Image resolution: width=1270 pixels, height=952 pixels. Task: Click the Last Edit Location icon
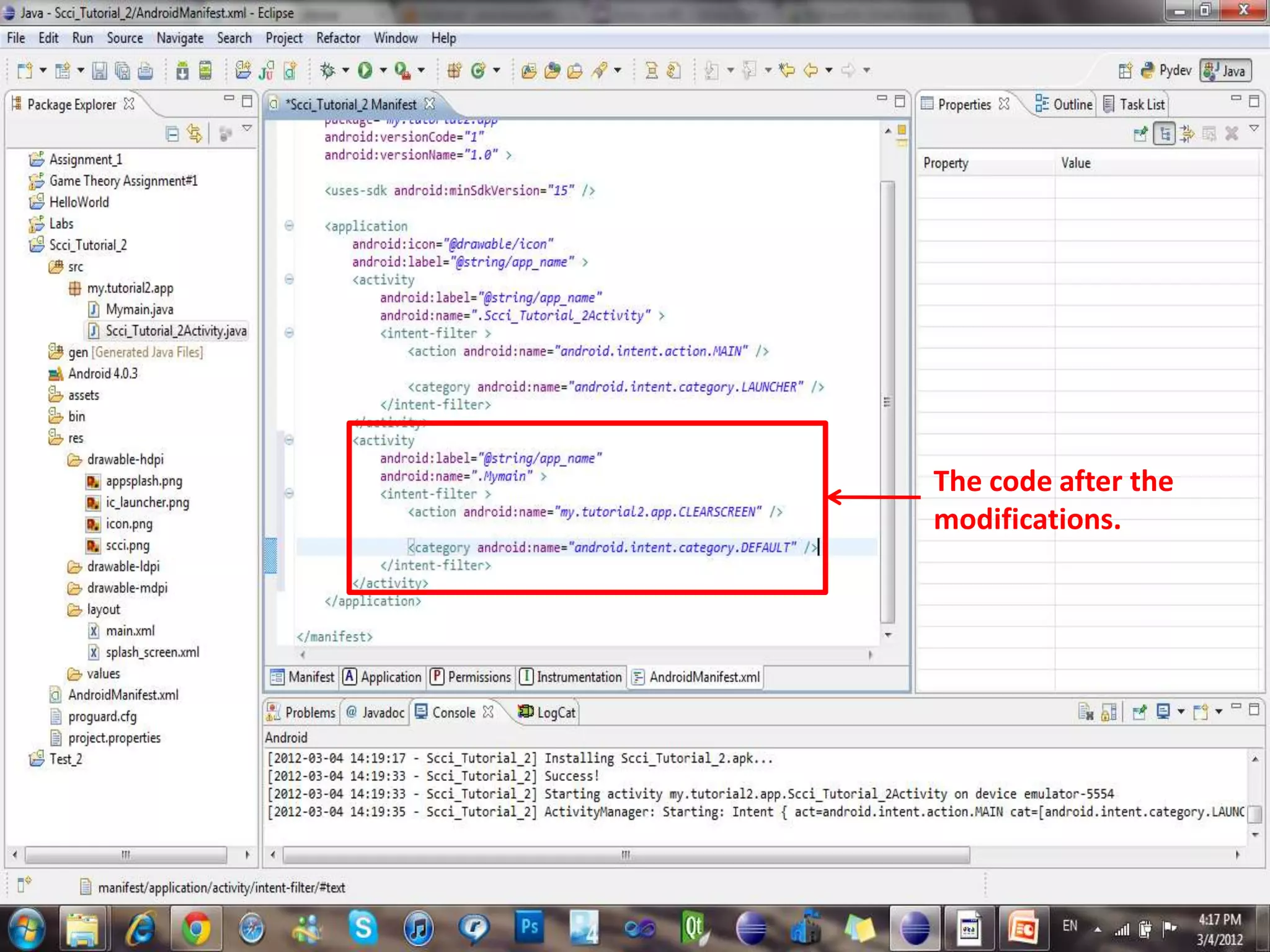point(787,70)
